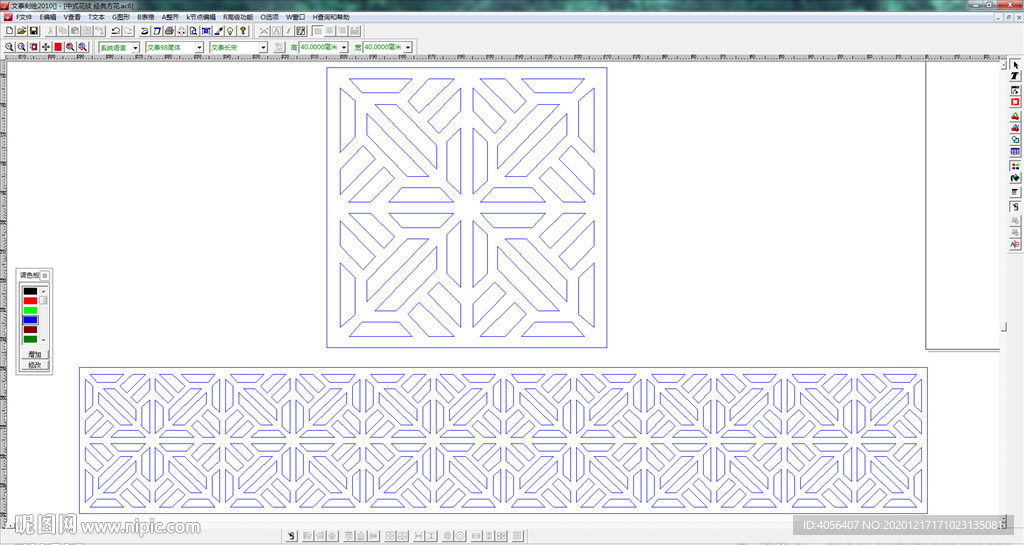The width and height of the screenshot is (1024, 545).
Task: Open the T文本 menu
Action: click(x=96, y=17)
